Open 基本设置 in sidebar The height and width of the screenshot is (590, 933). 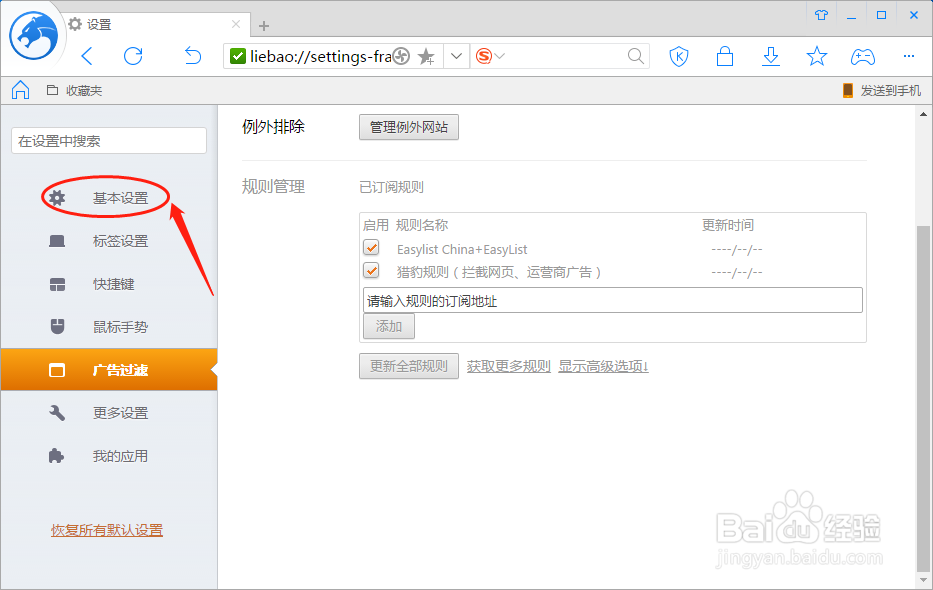(108, 197)
